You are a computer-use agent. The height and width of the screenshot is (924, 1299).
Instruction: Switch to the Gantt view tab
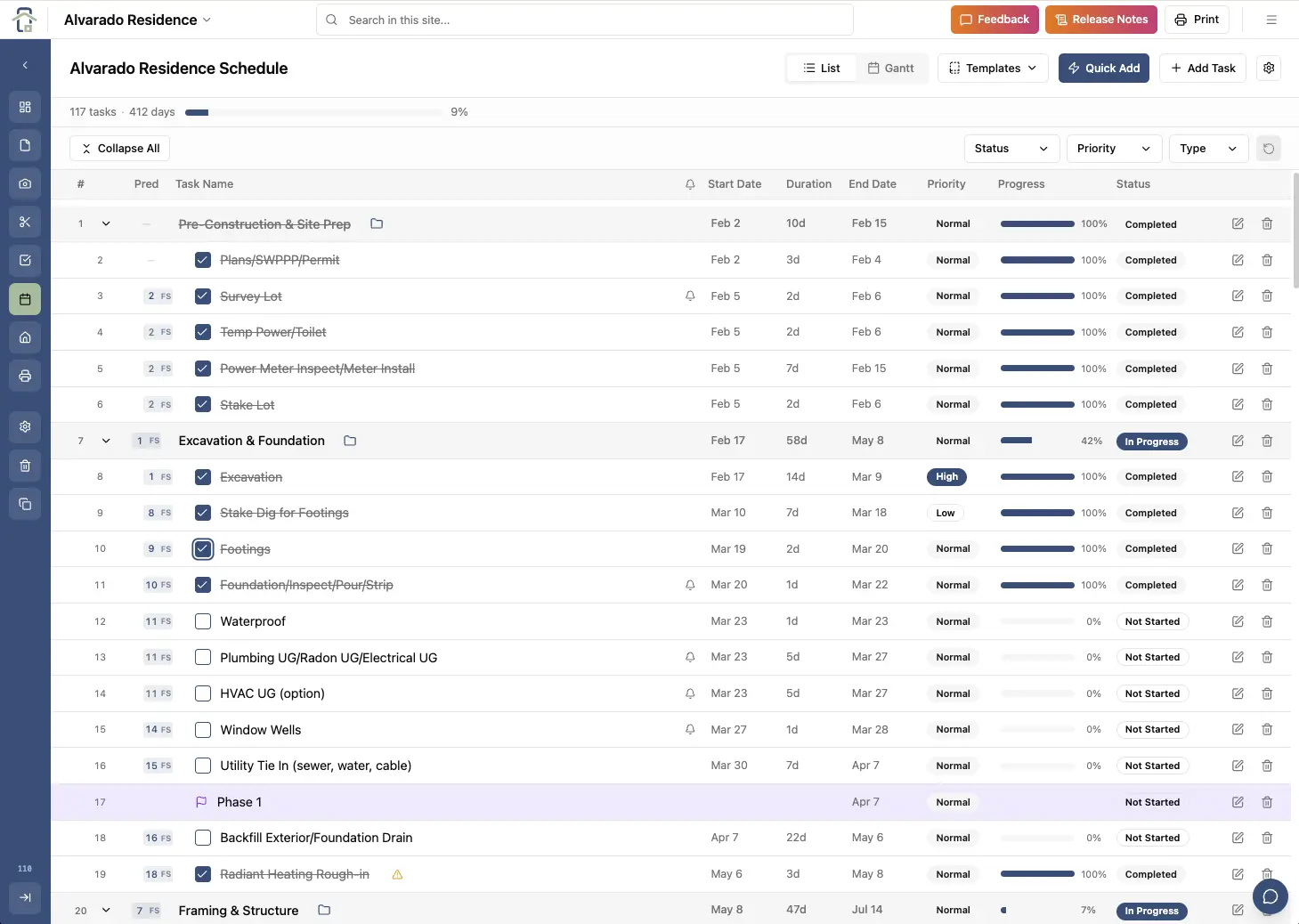891,68
